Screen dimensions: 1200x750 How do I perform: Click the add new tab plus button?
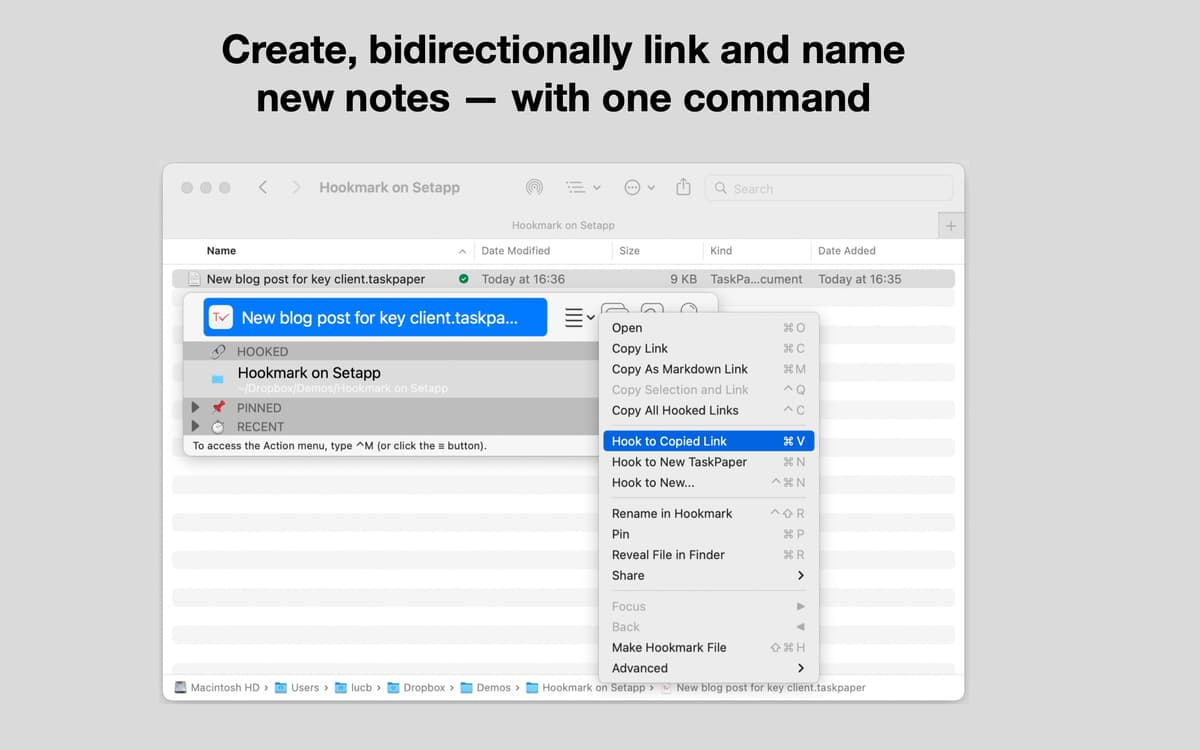click(x=950, y=226)
